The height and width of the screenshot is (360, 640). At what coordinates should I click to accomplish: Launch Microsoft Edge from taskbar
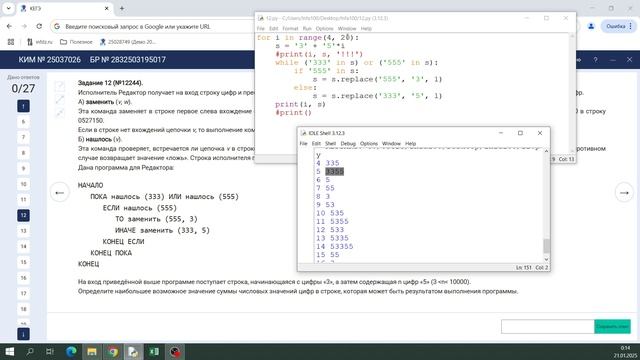[x=71, y=351]
